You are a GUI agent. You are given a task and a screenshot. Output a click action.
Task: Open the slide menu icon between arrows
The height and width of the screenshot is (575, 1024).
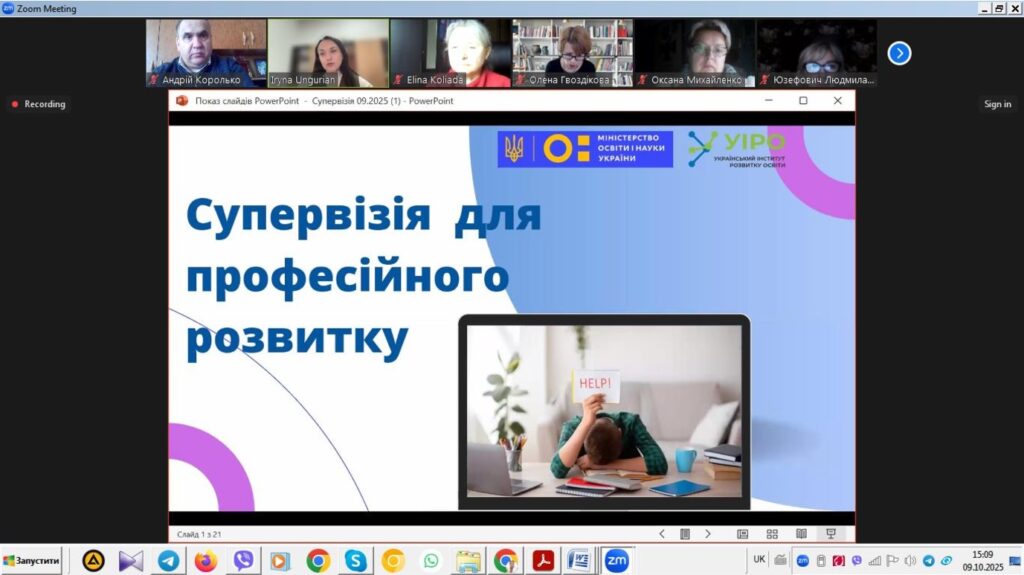click(685, 534)
